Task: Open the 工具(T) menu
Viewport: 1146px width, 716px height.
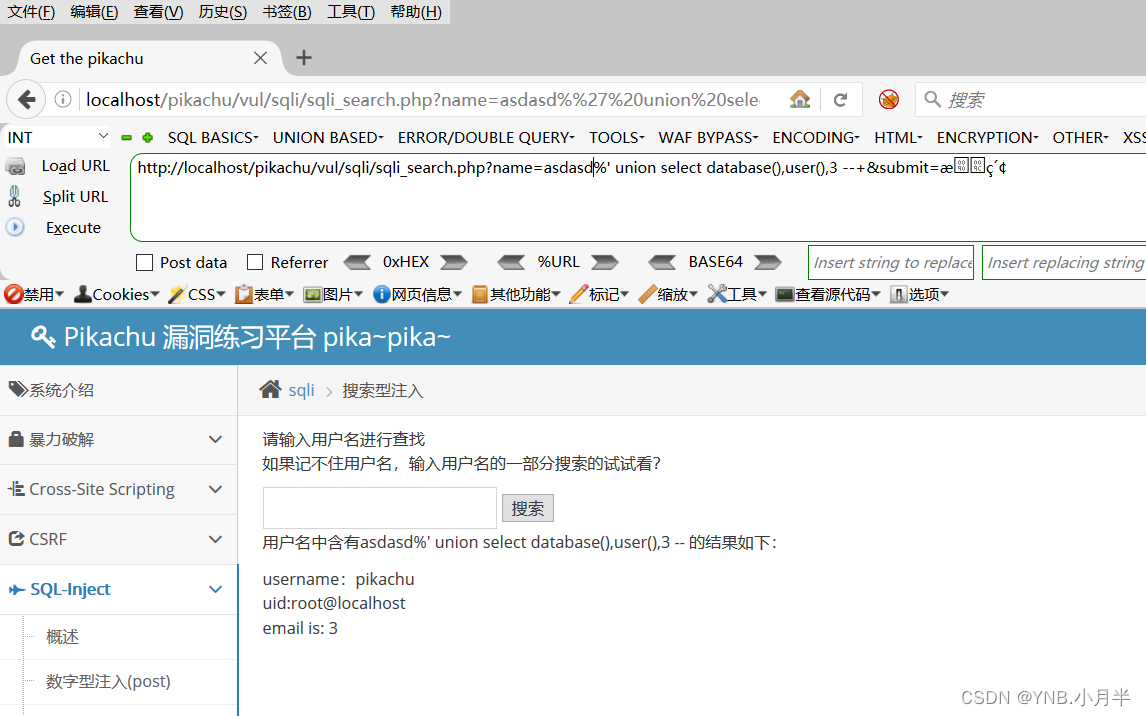Action: [x=351, y=12]
